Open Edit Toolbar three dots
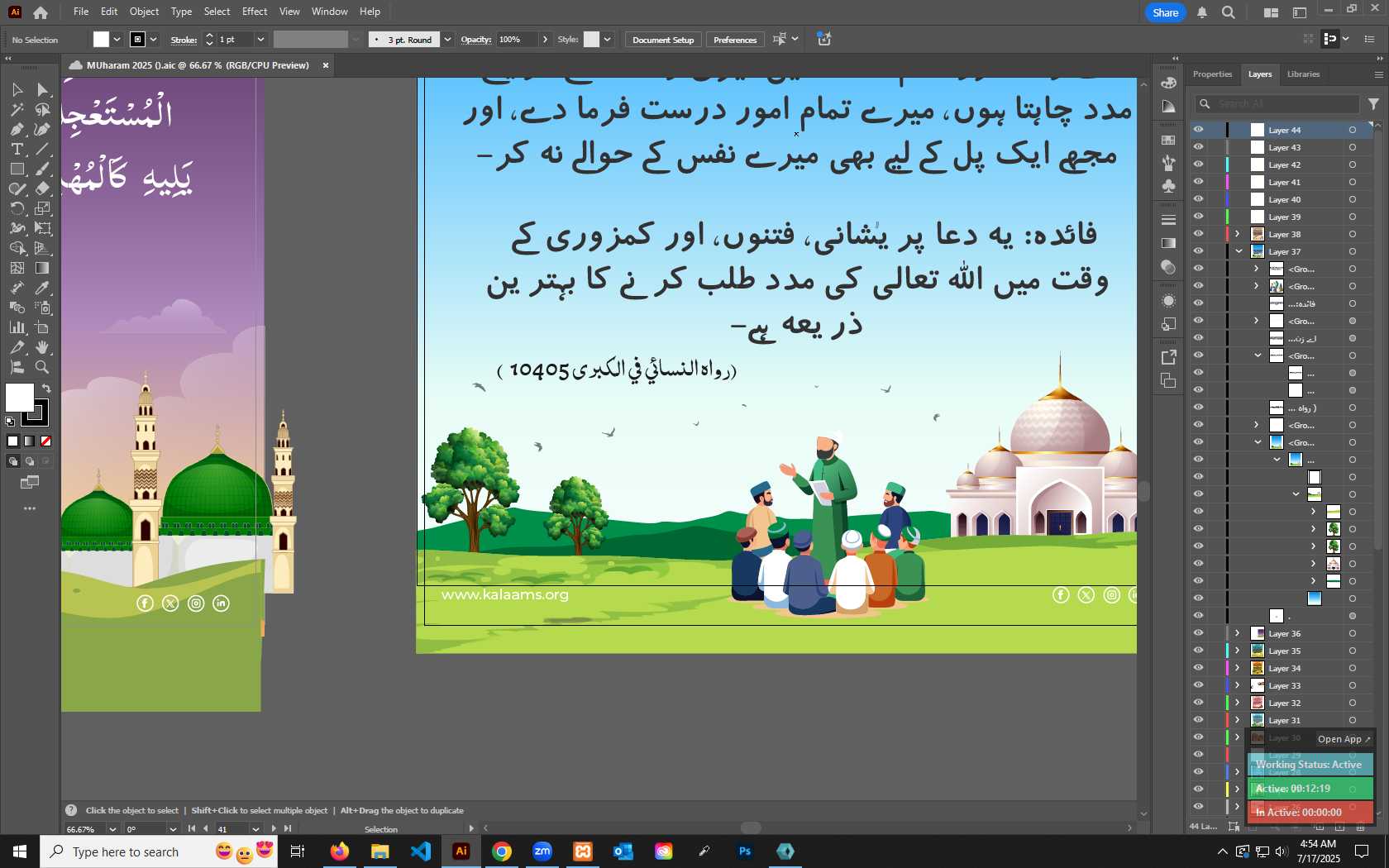Screen dimensions: 1389x868 30,508
